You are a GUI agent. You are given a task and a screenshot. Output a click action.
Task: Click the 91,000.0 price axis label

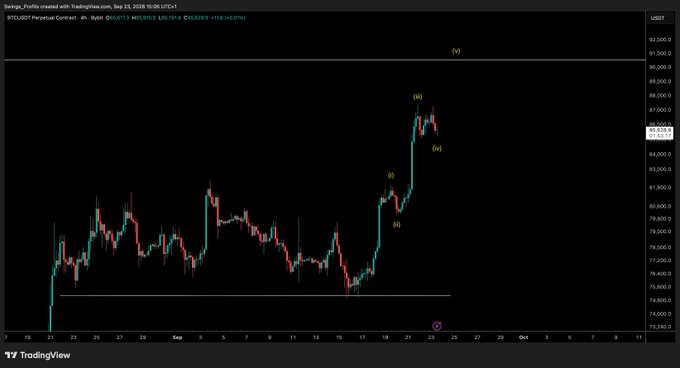coord(660,53)
